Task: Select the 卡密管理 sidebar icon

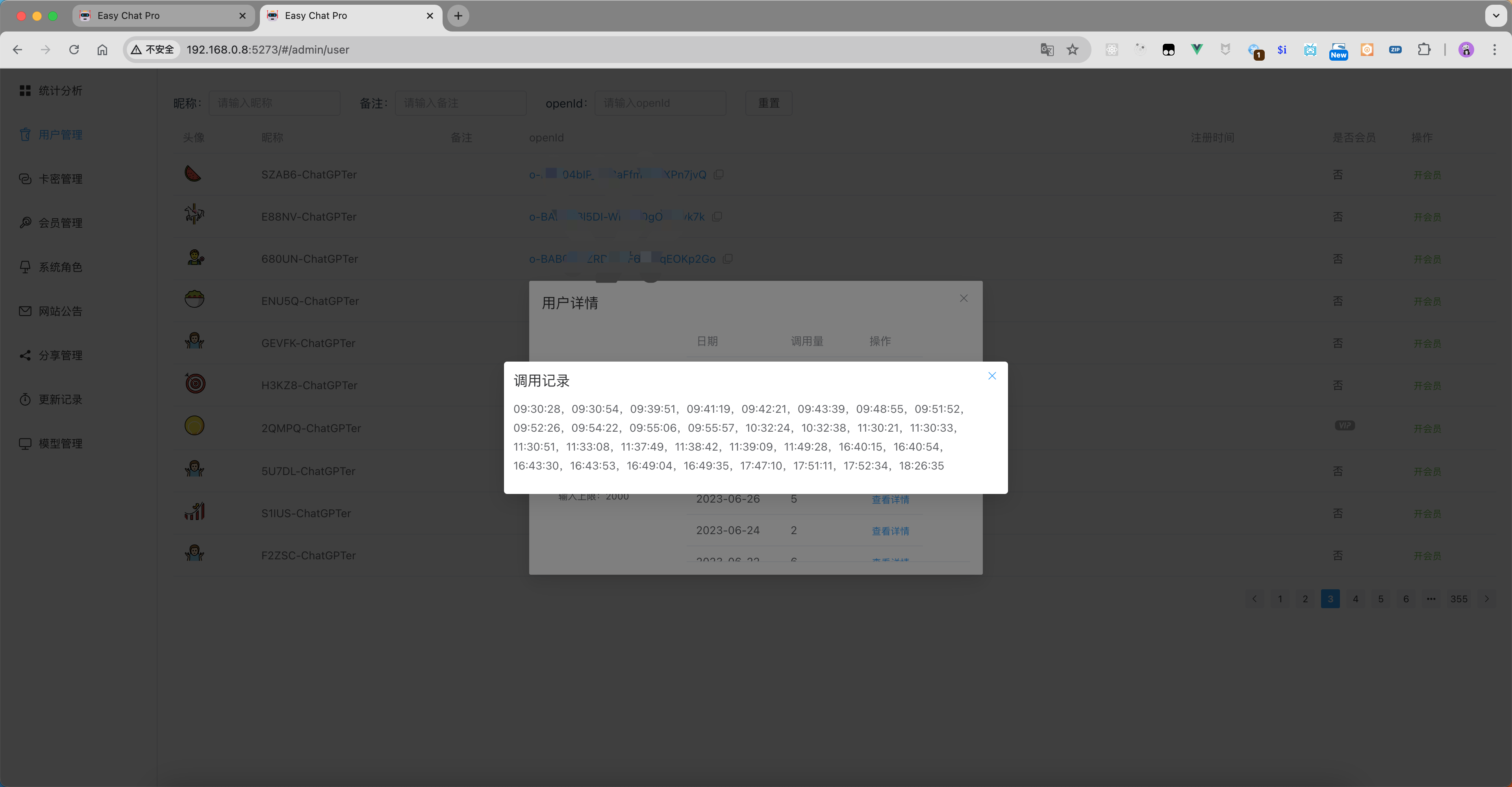Action: pos(25,178)
